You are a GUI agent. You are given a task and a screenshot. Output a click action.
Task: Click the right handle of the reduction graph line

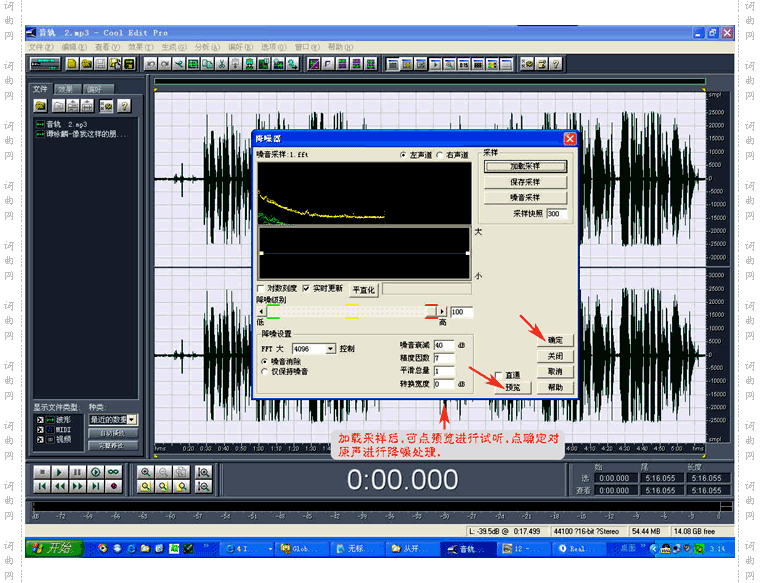467,253
